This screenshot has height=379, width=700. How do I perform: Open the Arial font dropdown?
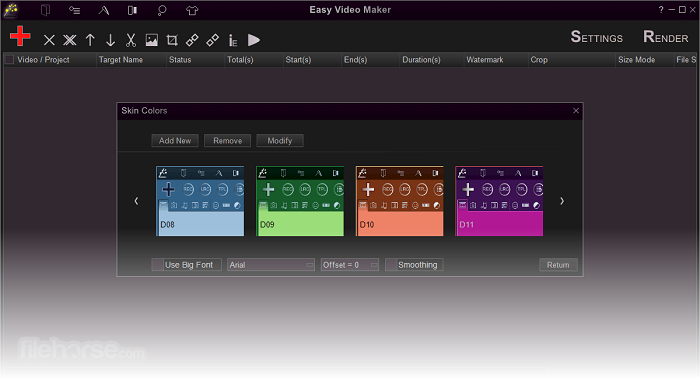tap(271, 265)
